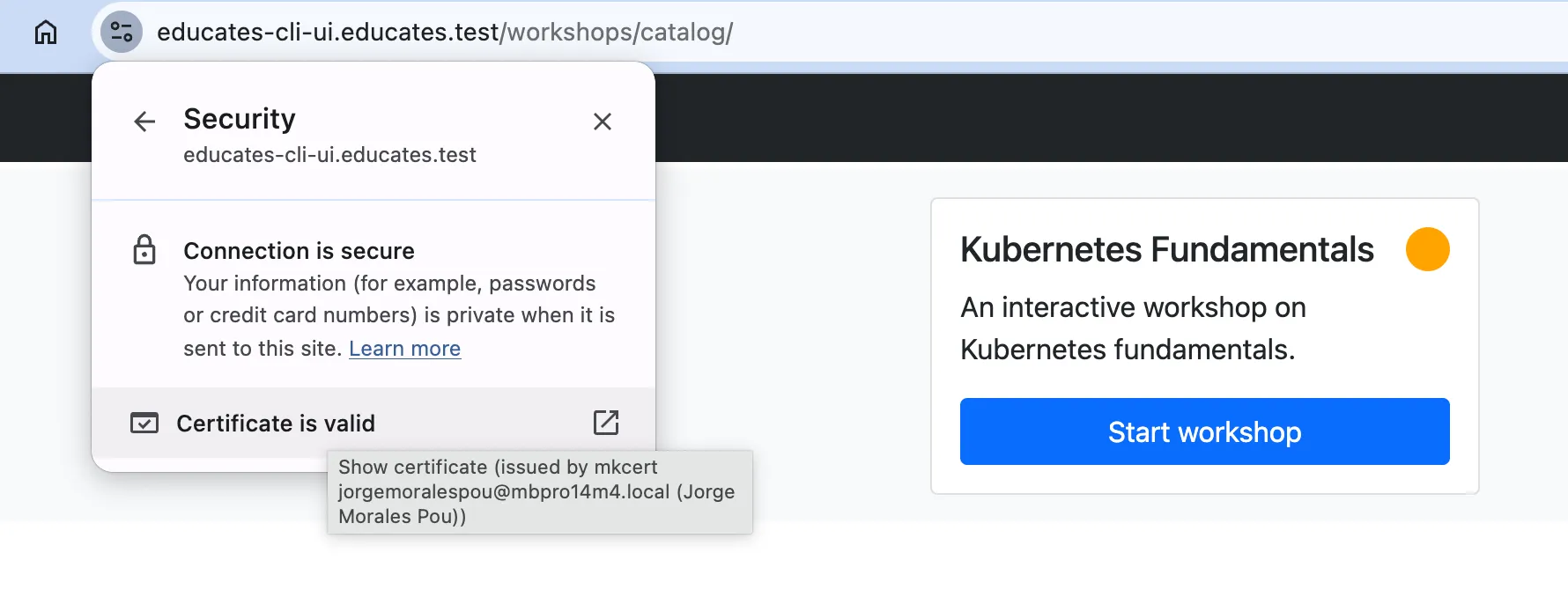This screenshot has height=597, width=1568.
Task: Click the workshop description text
Action: coord(1133,328)
